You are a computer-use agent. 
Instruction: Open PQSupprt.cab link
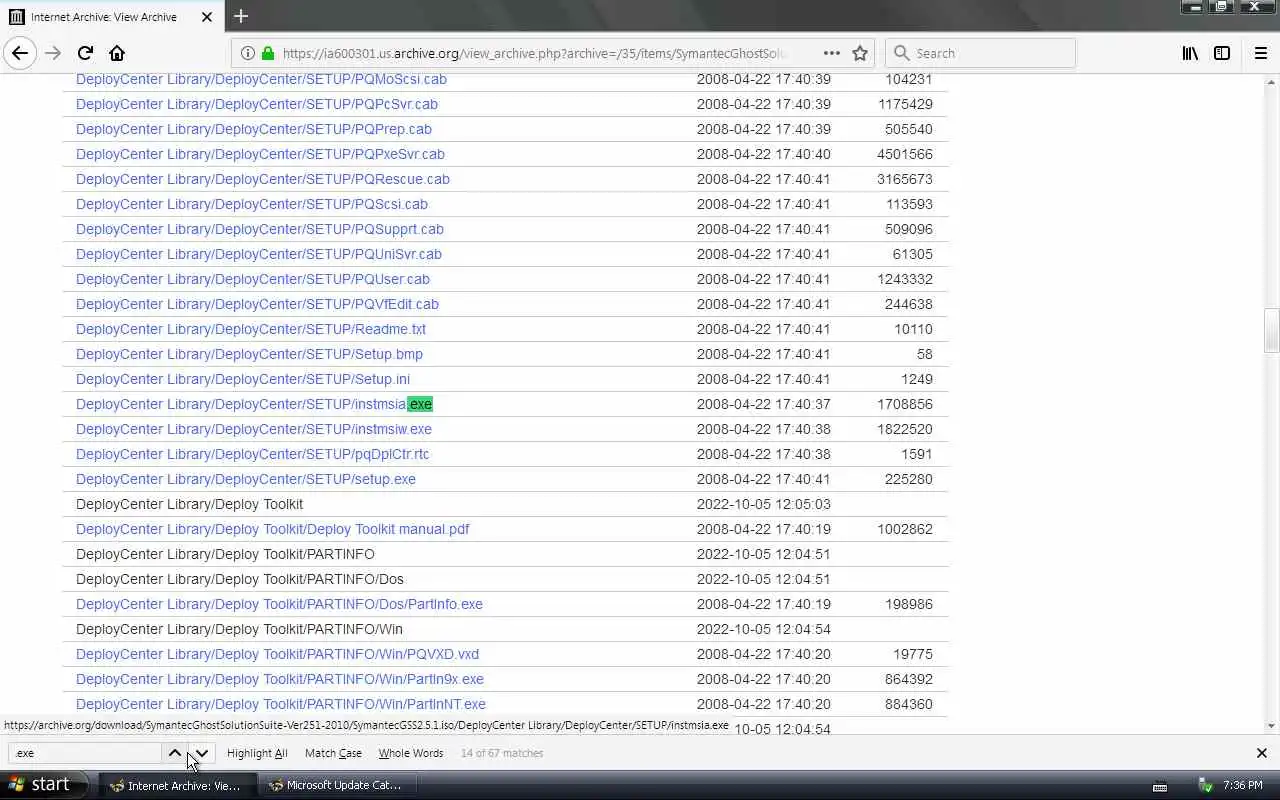click(x=260, y=229)
